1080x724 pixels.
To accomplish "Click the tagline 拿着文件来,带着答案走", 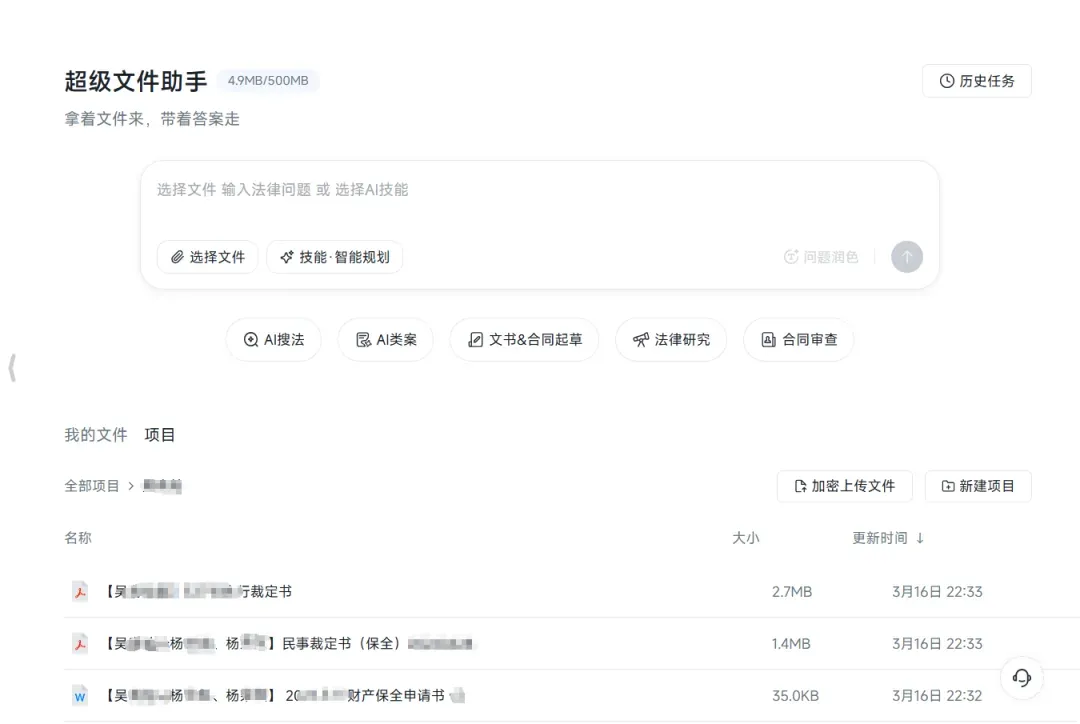I will [152, 119].
